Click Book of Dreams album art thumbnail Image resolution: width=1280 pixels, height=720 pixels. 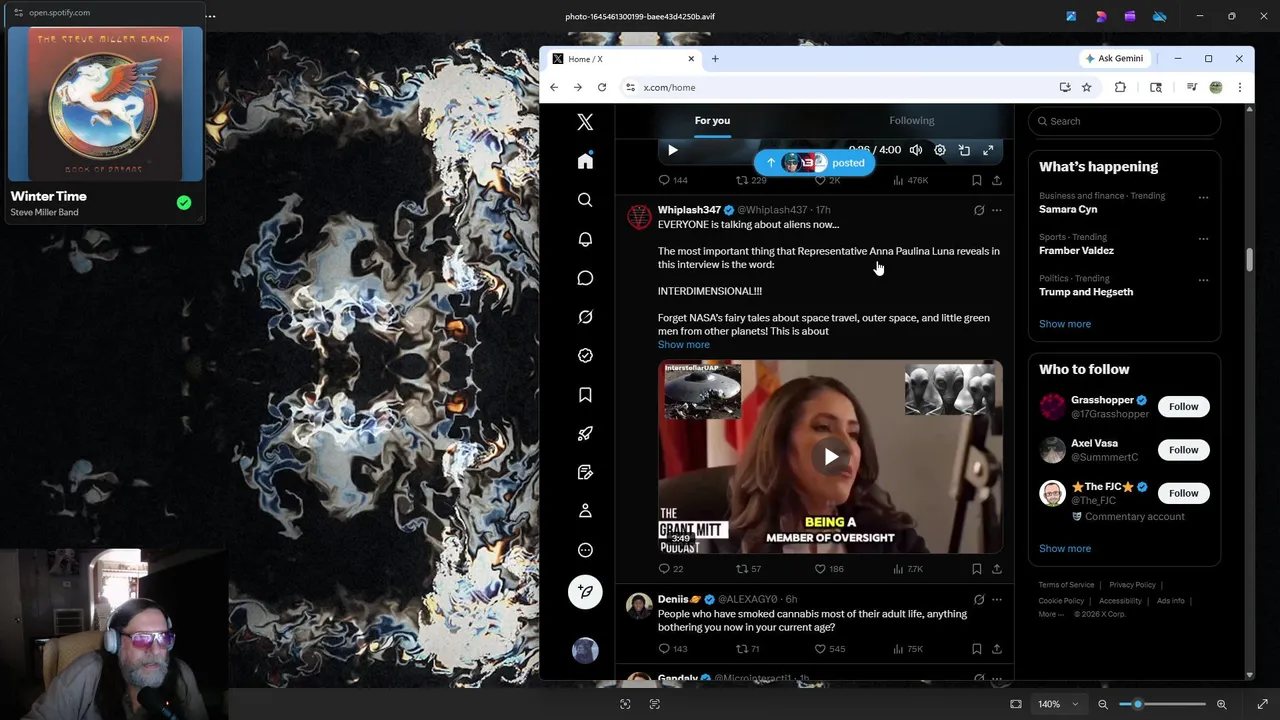[x=105, y=103]
